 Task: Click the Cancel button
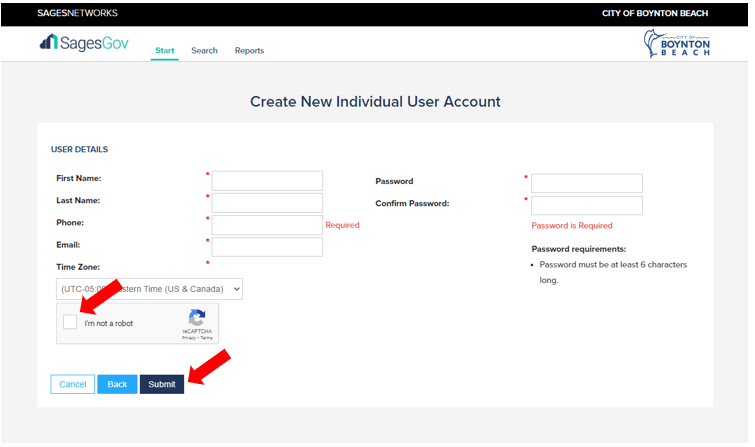point(73,384)
